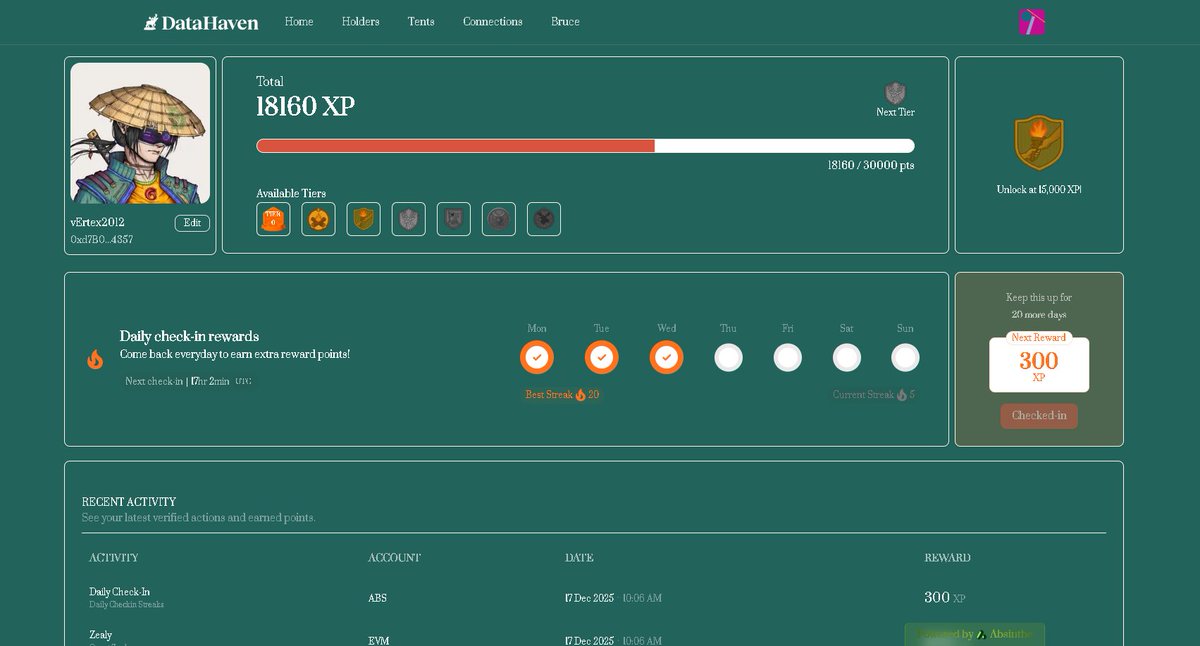Click the ACCOUNT column header
The width and height of the screenshot is (1200, 646).
[x=394, y=557]
